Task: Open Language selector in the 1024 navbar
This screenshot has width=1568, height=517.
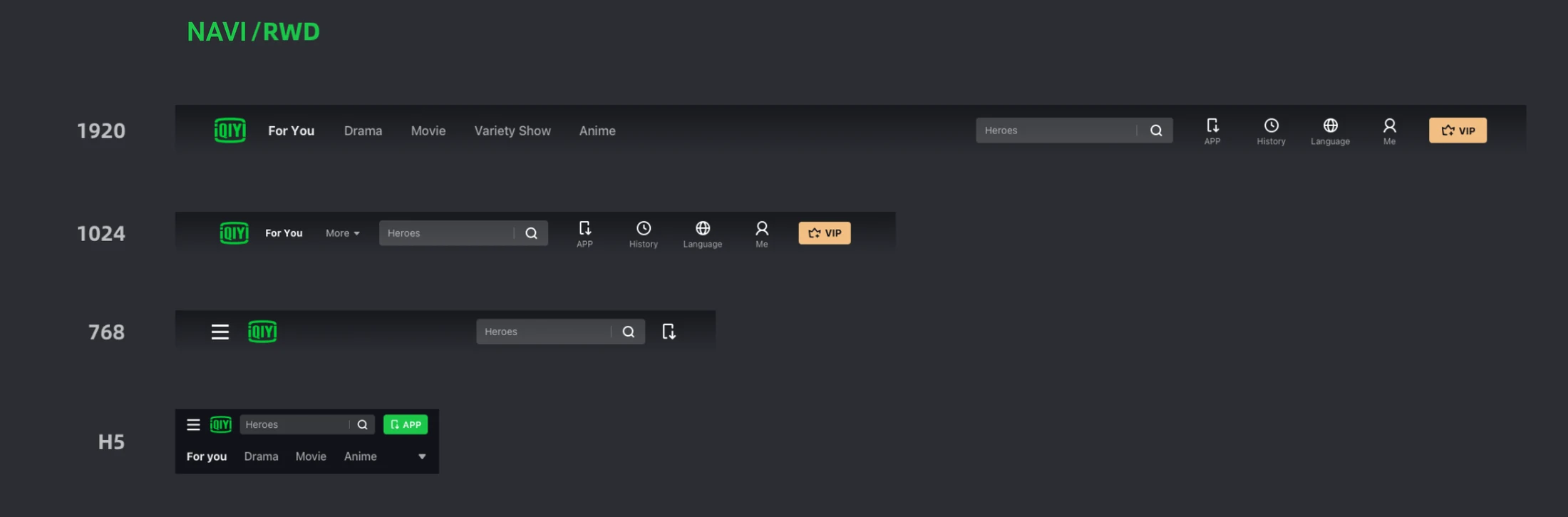Action: pyautogui.click(x=702, y=234)
